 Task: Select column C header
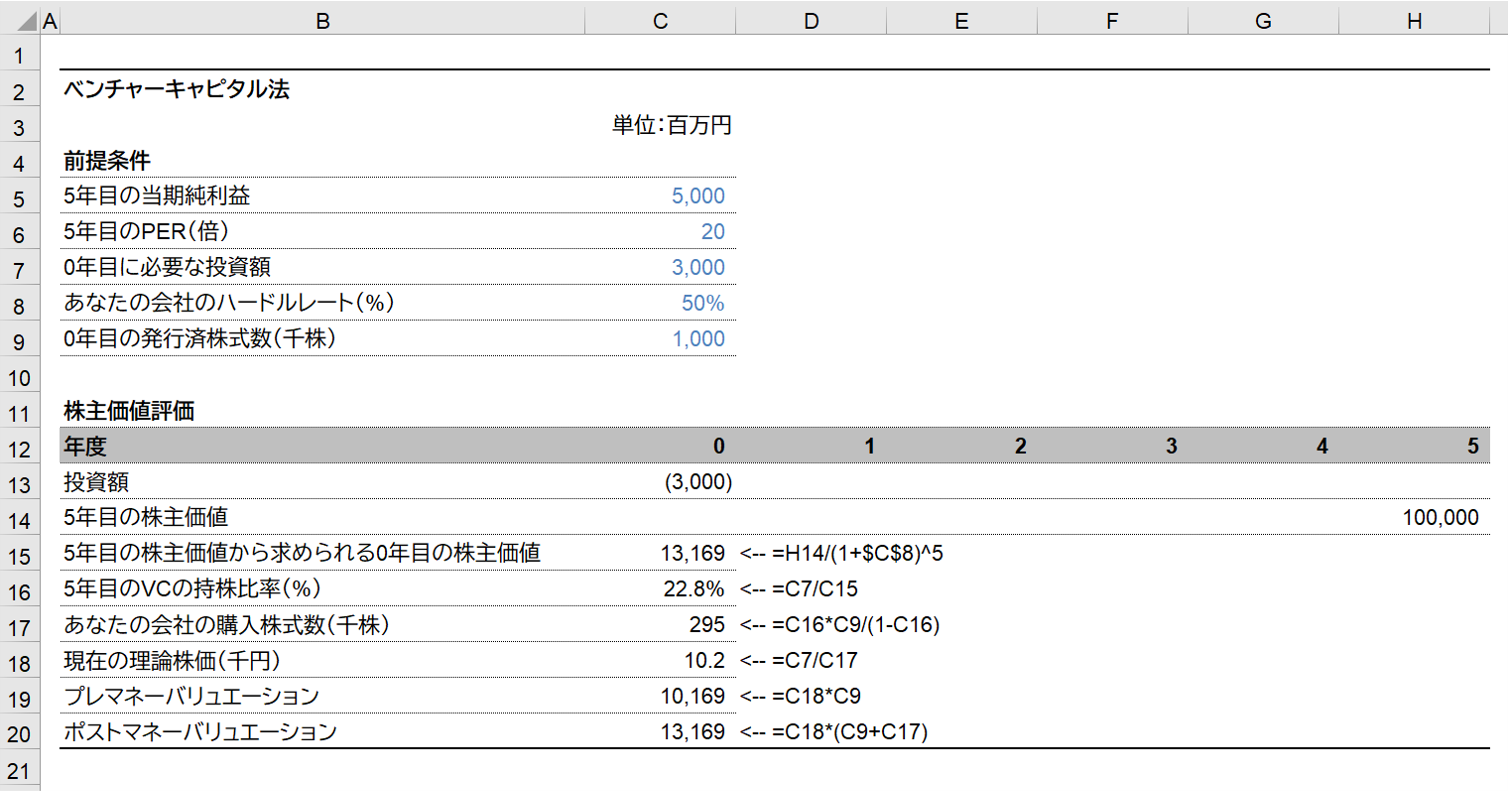pyautogui.click(x=659, y=18)
